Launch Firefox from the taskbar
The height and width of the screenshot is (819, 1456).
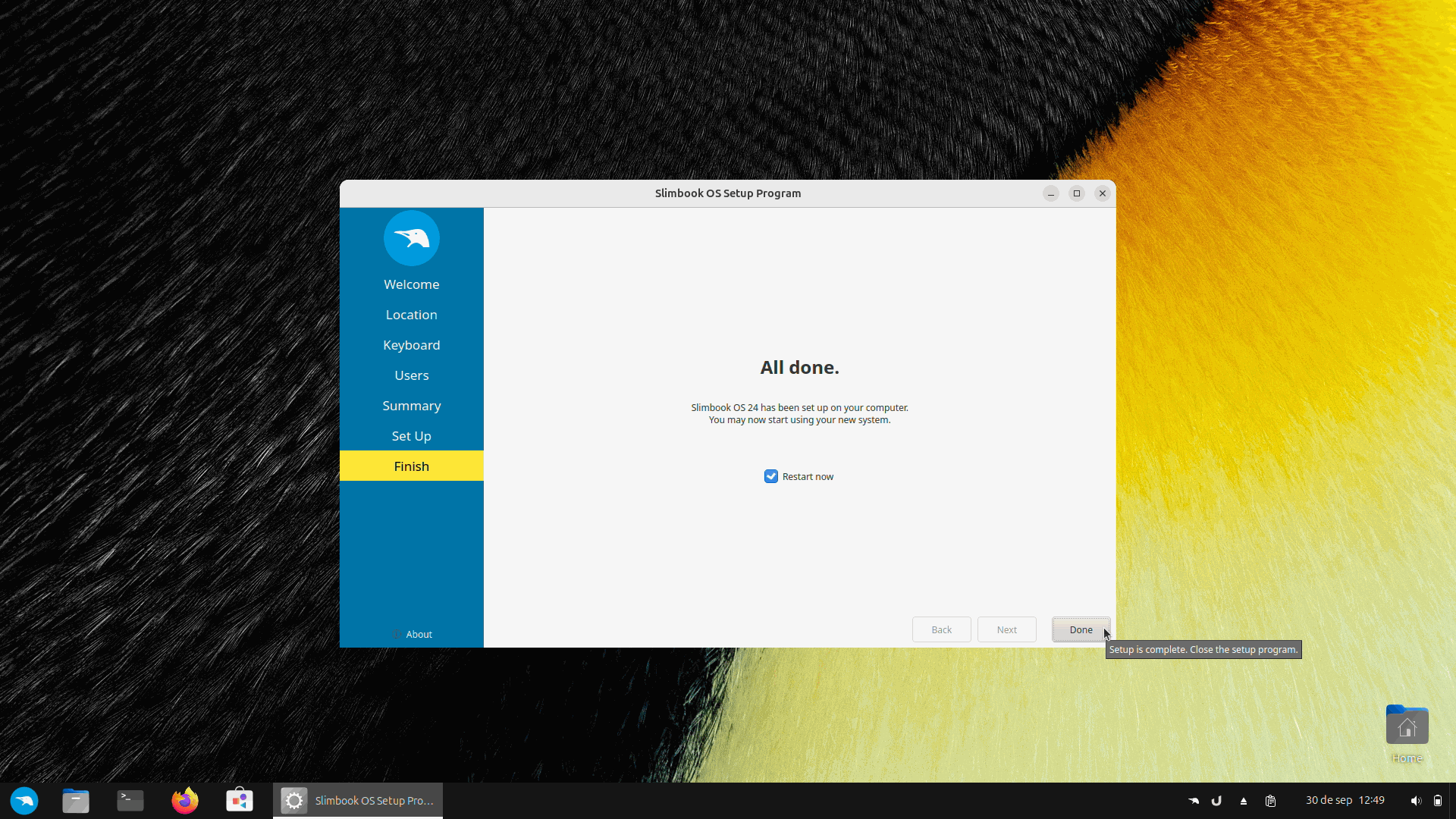point(185,801)
